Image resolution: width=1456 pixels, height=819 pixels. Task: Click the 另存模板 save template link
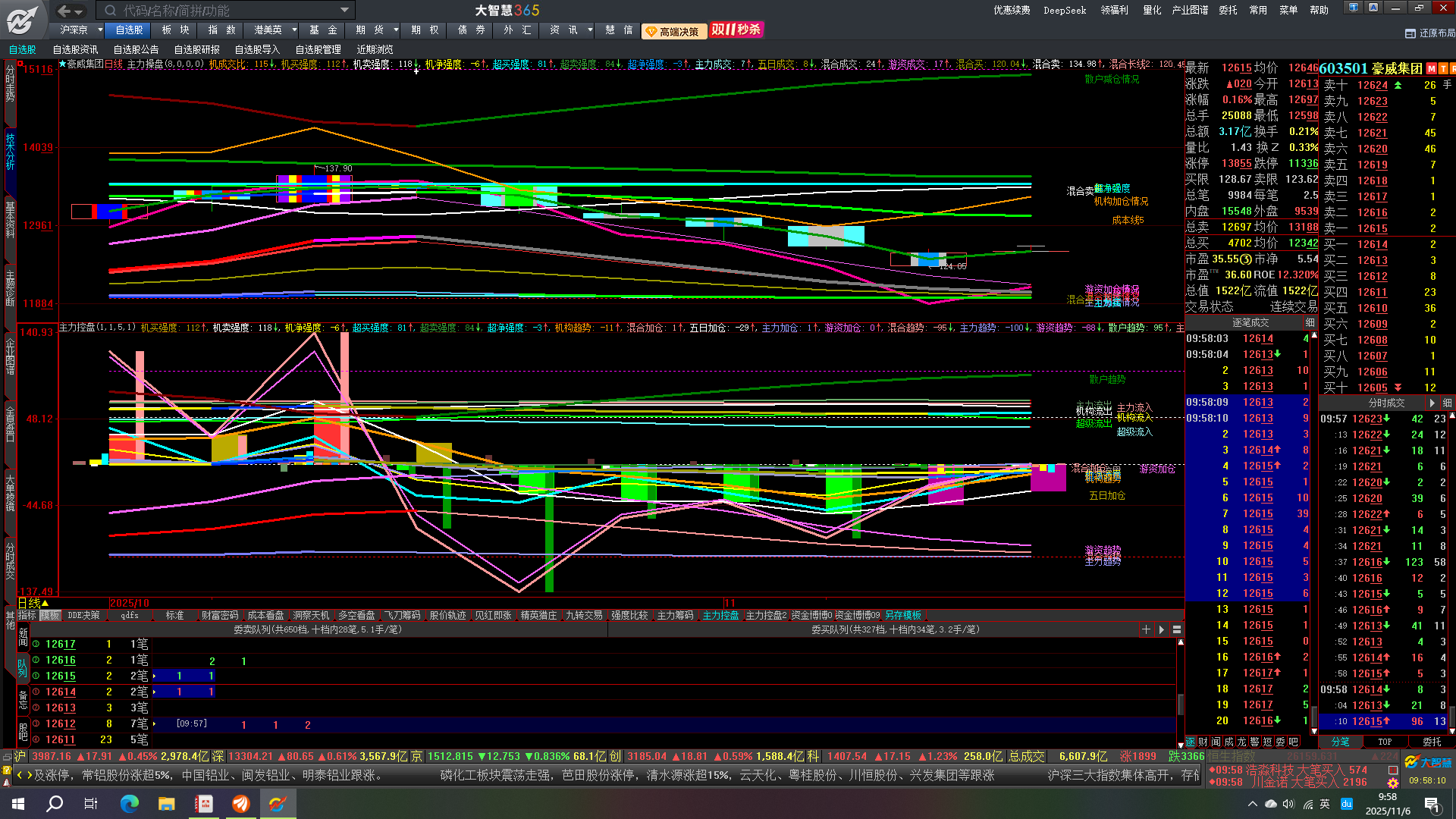click(902, 616)
